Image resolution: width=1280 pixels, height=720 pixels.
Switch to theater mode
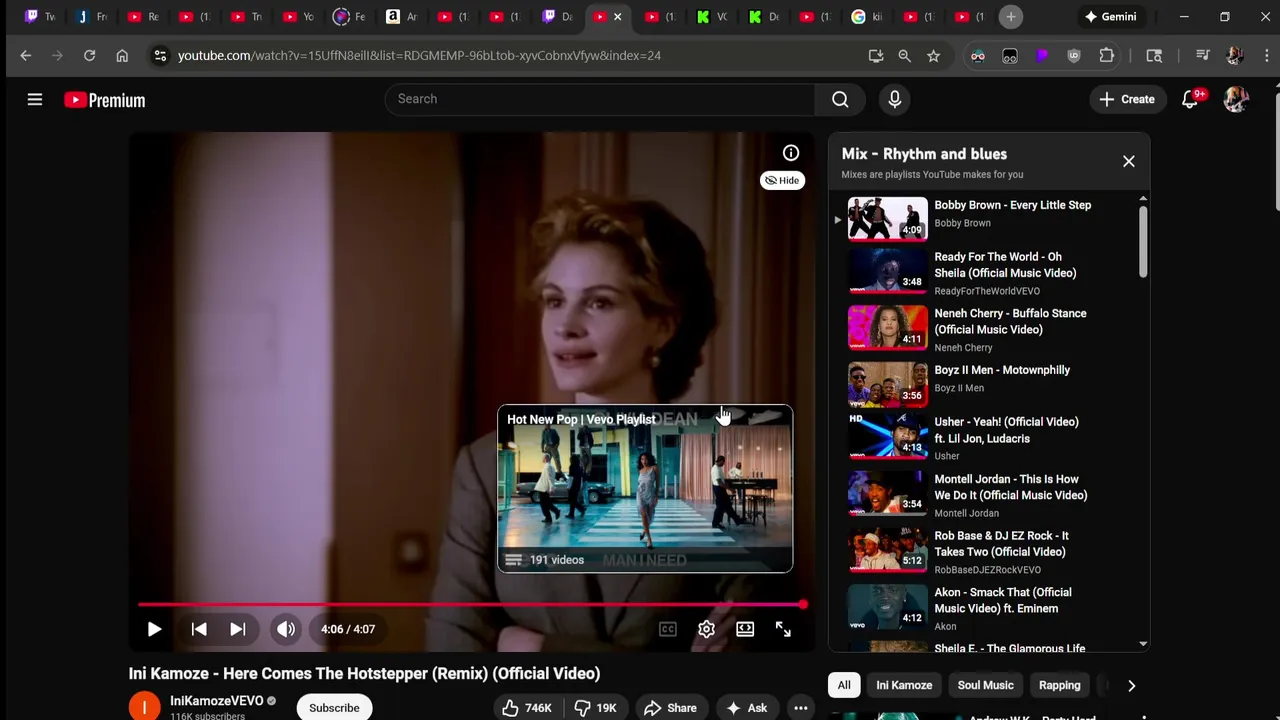745,629
